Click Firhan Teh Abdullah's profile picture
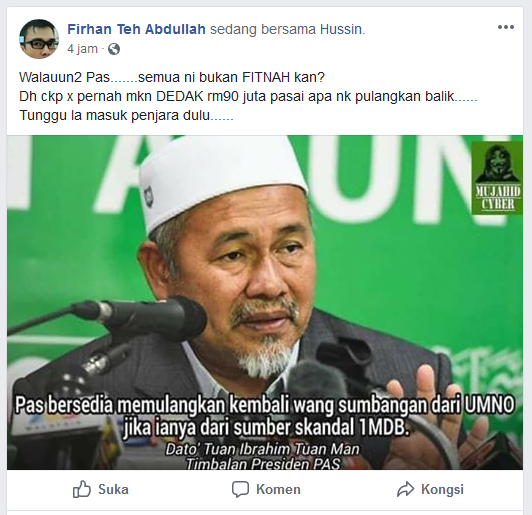Viewport: 532px width, 515px height. [x=39, y=39]
